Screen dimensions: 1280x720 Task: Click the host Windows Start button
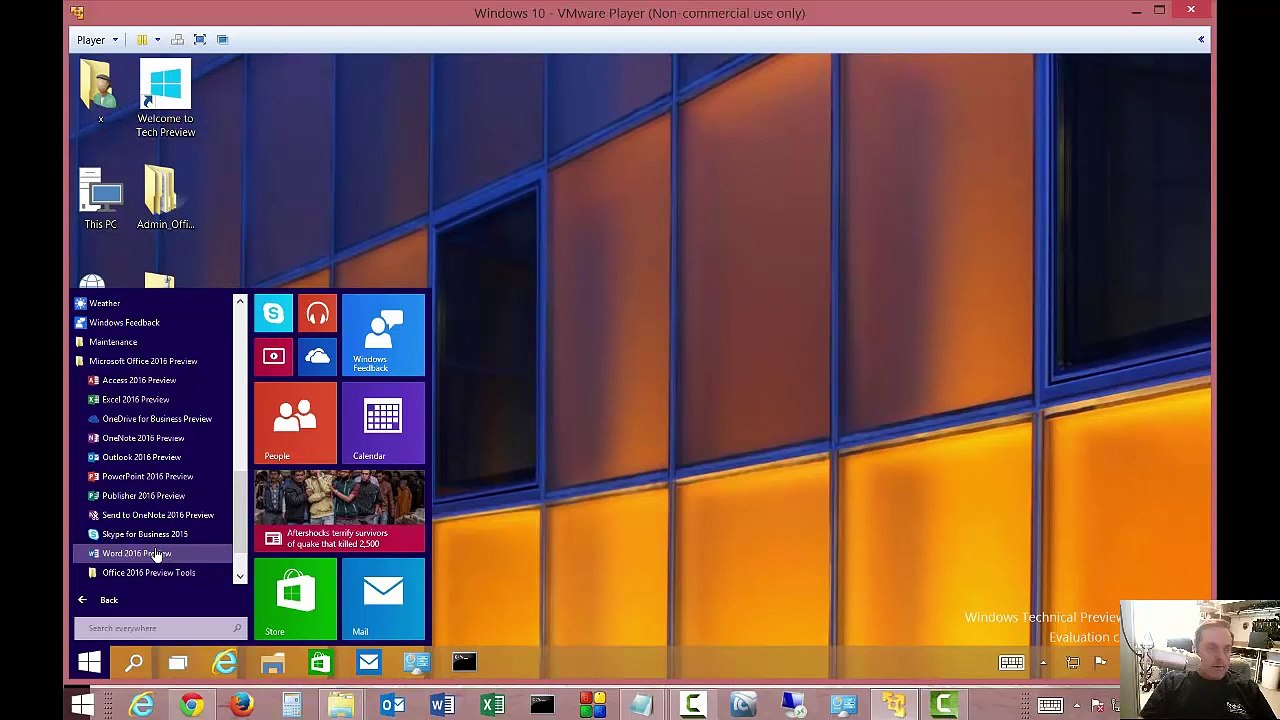coord(82,705)
